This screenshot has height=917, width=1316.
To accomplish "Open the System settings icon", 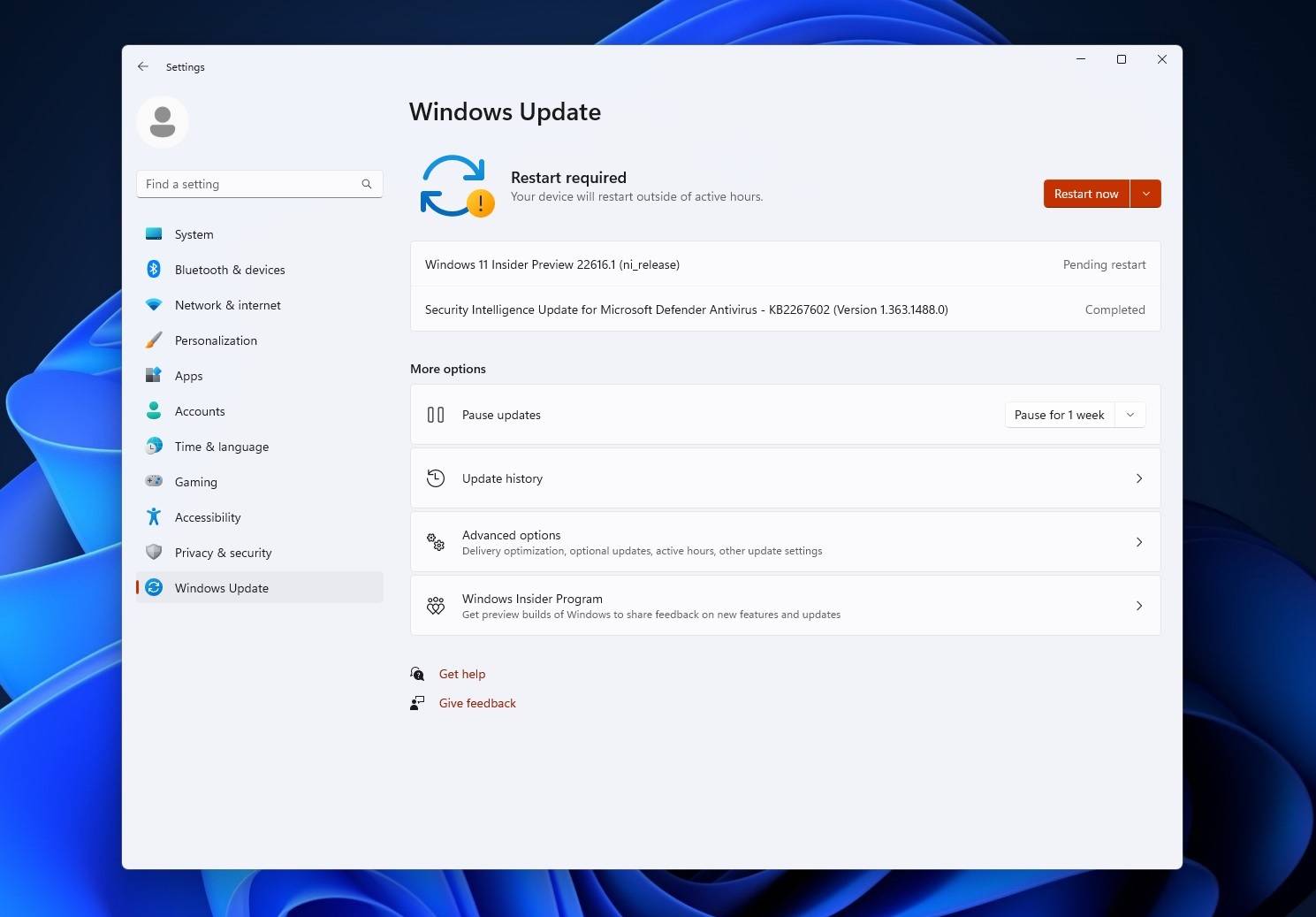I will [x=154, y=233].
